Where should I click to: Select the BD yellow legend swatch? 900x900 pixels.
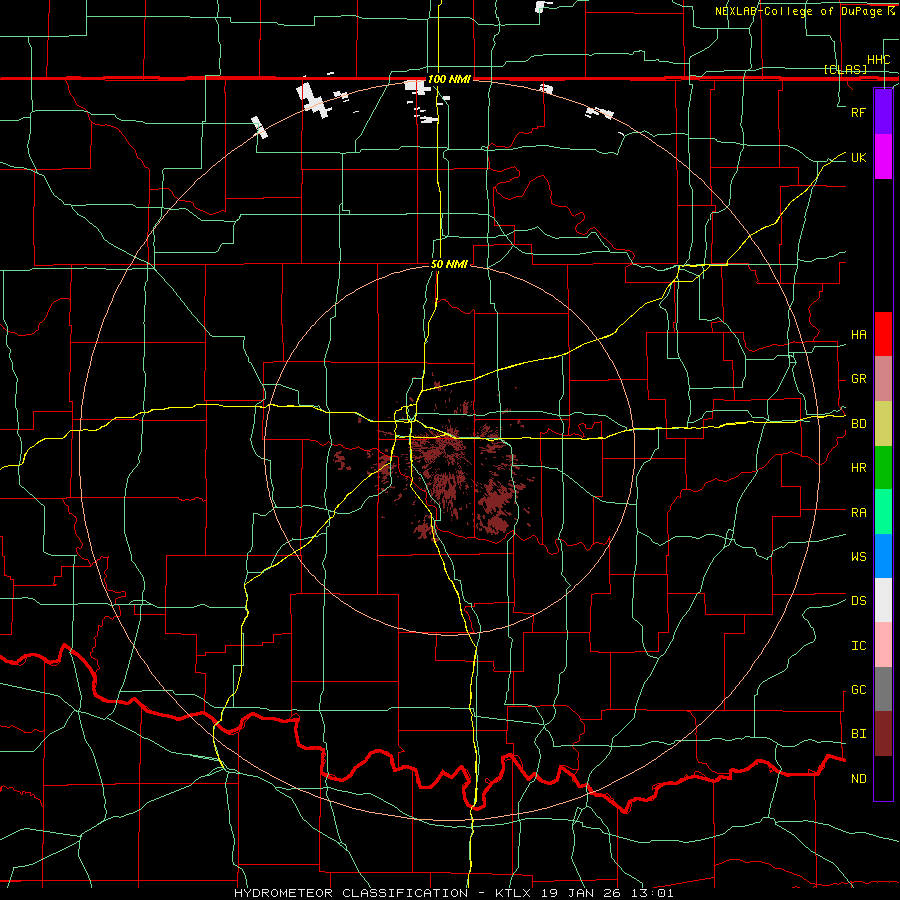tap(883, 423)
